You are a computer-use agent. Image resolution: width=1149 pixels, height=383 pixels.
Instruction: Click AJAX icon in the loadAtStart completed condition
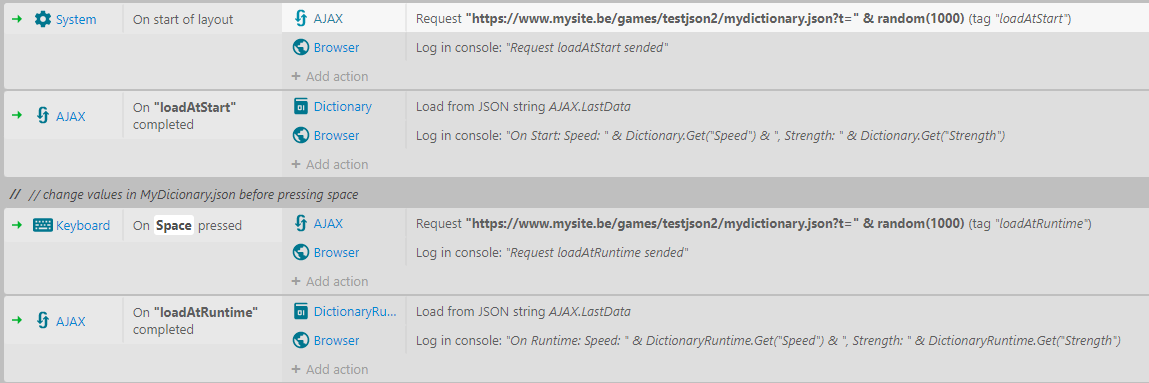tap(43, 116)
